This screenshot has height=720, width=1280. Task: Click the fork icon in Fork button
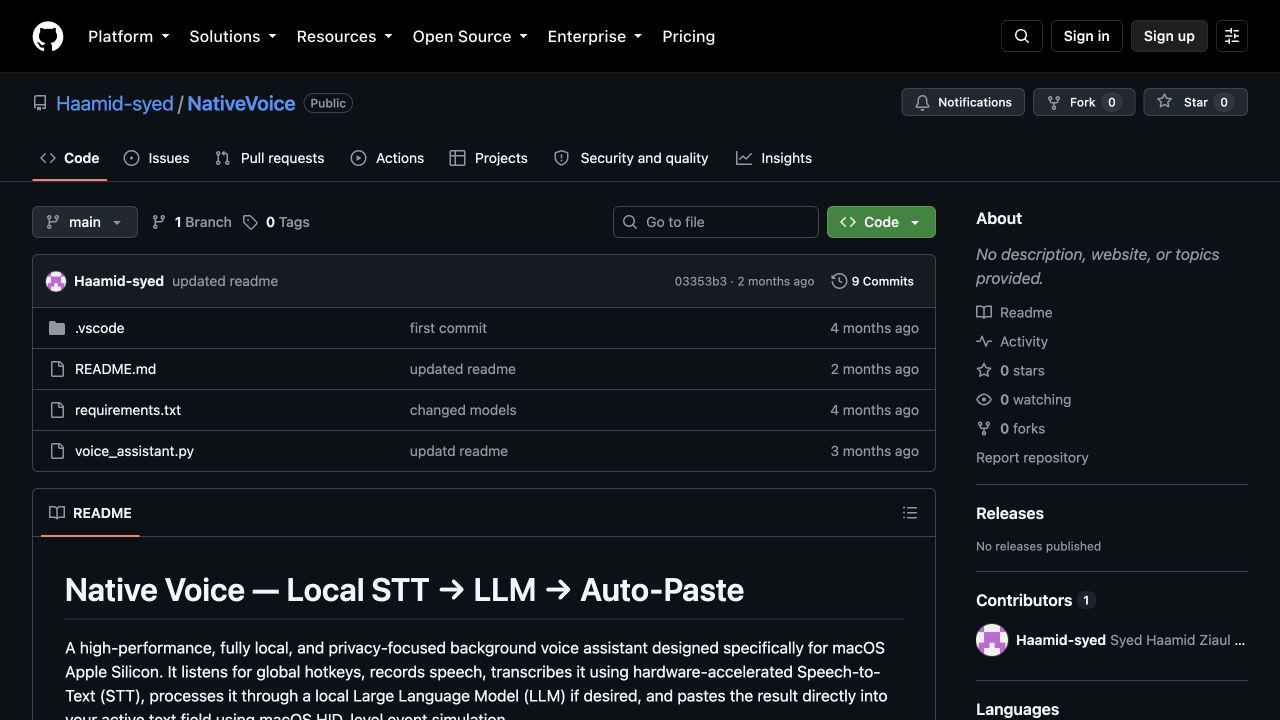tap(1054, 102)
